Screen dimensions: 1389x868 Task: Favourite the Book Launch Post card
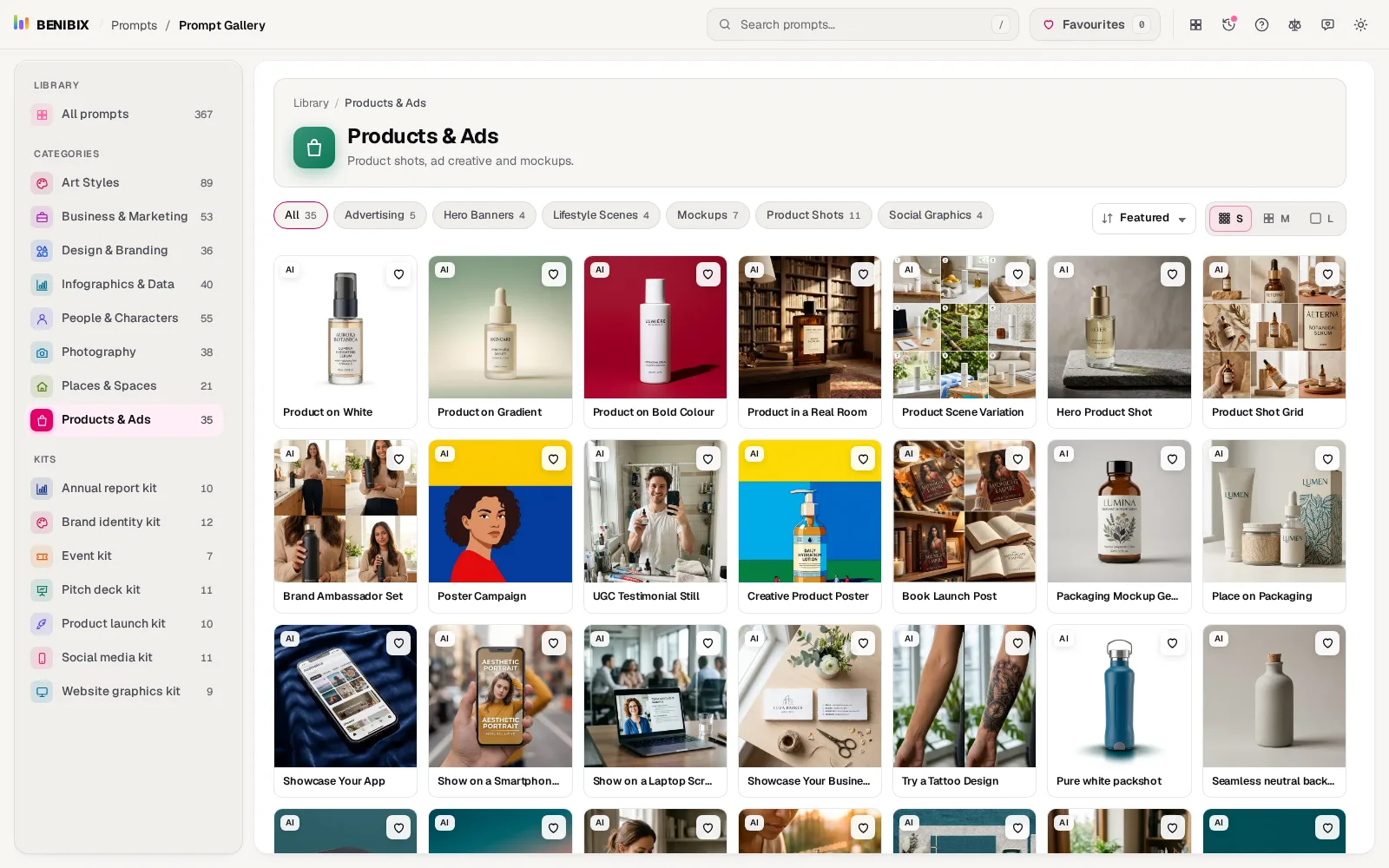1017,458
